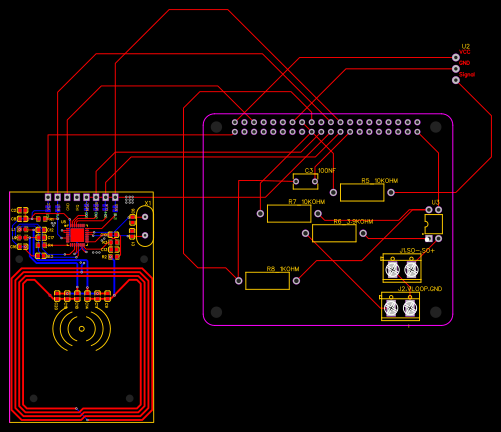Select the left screw terminal of J2

click(x=391, y=308)
